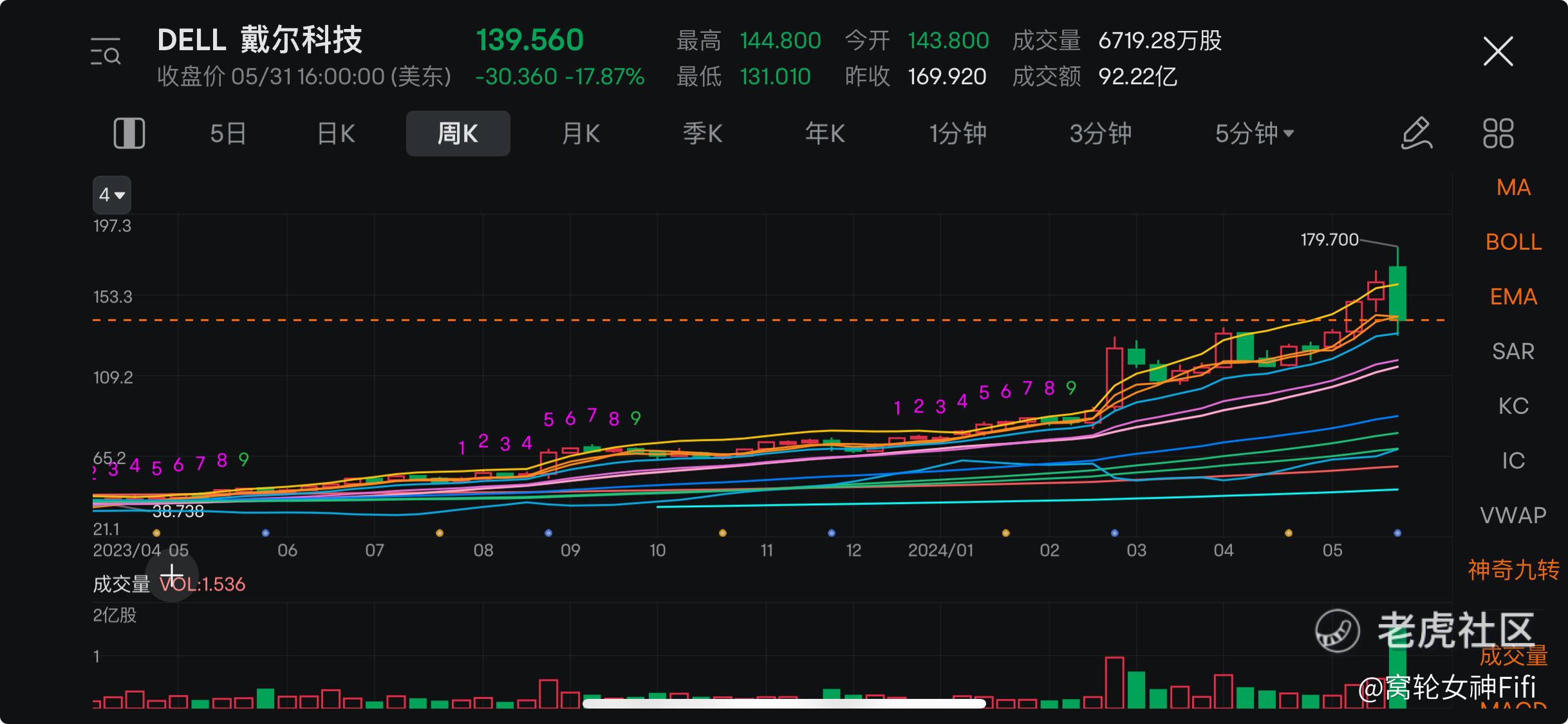The image size is (1568, 724).
Task: Click the 成交额 value 92.22亿
Action: (x=1137, y=77)
